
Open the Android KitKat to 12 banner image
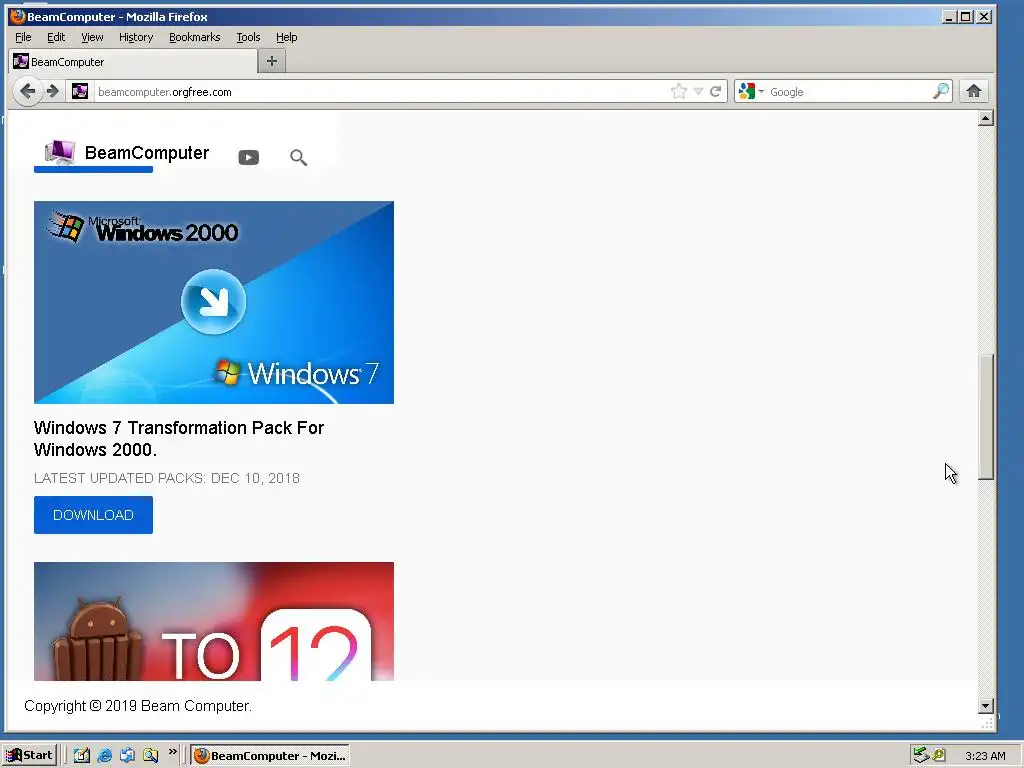pyautogui.click(x=214, y=621)
